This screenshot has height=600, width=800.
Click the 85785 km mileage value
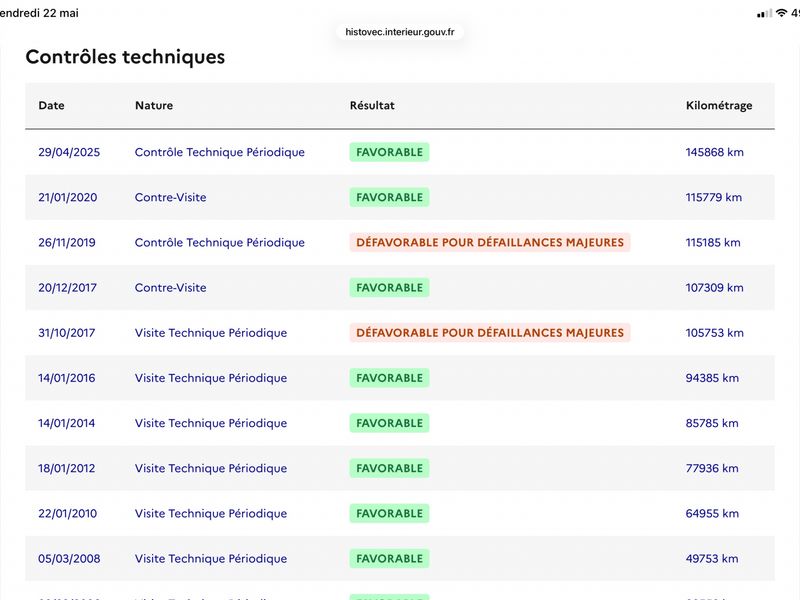pos(712,423)
